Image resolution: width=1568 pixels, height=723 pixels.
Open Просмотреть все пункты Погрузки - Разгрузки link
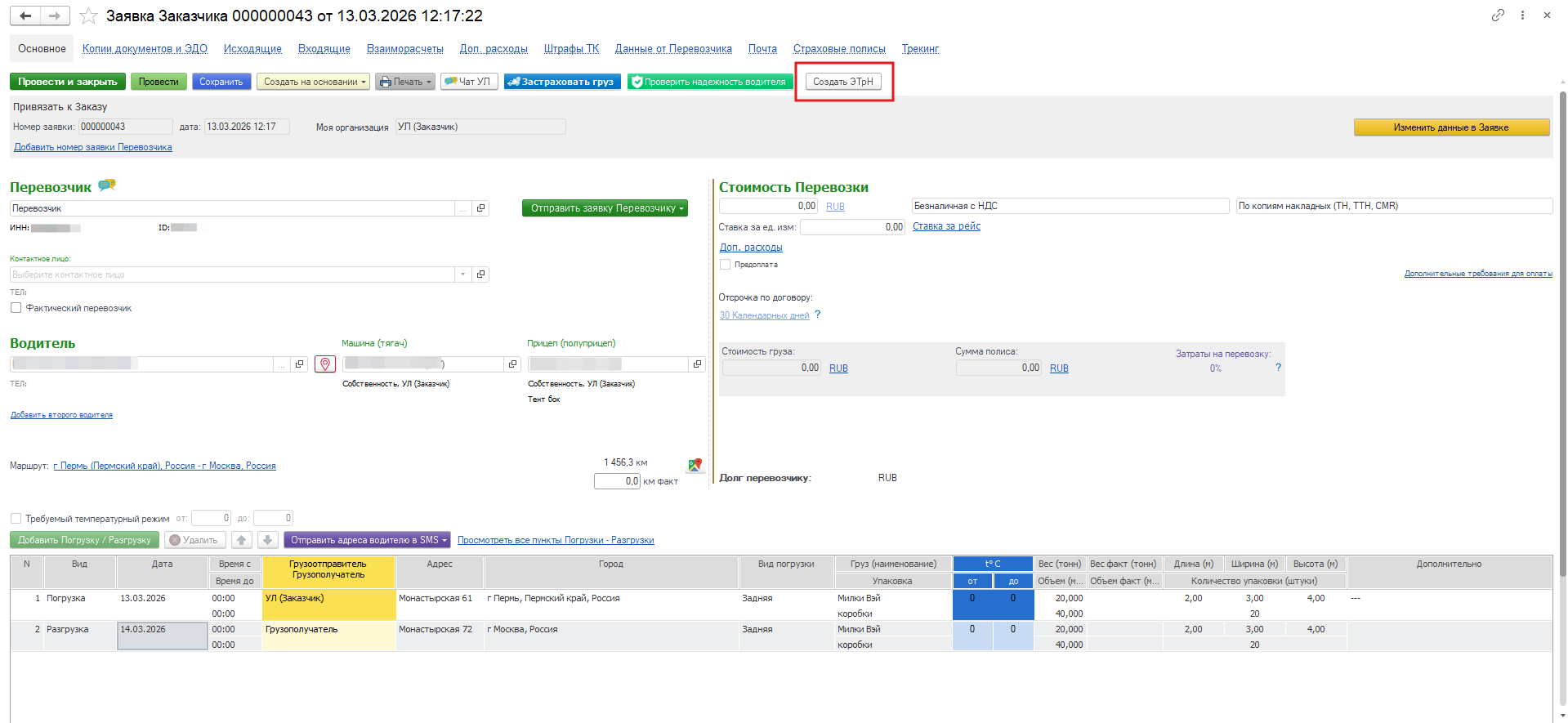point(556,540)
